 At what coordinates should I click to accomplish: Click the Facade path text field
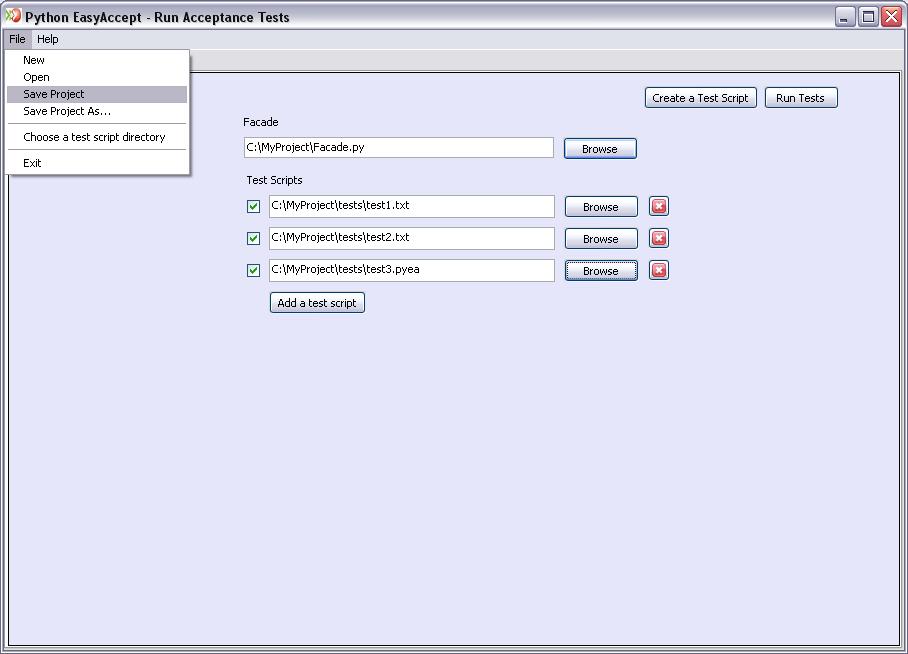(x=398, y=148)
